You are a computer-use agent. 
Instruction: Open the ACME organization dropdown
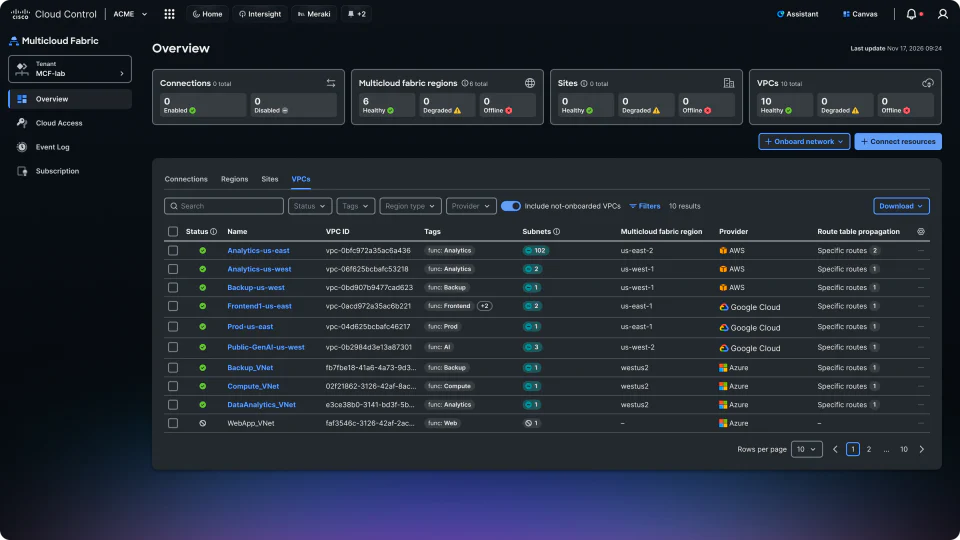[x=130, y=14]
